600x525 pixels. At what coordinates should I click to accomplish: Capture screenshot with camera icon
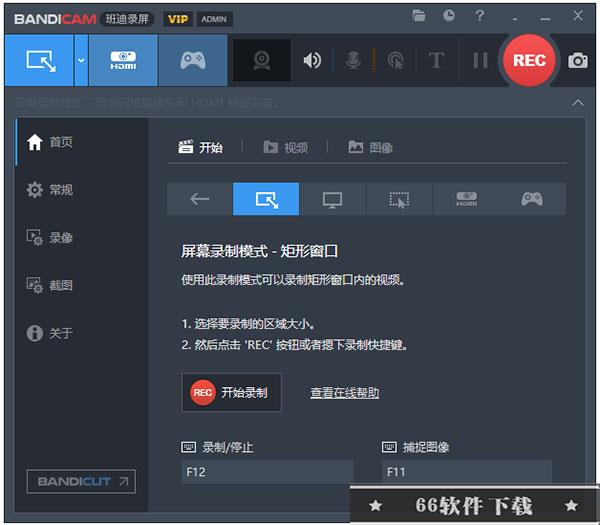click(578, 60)
